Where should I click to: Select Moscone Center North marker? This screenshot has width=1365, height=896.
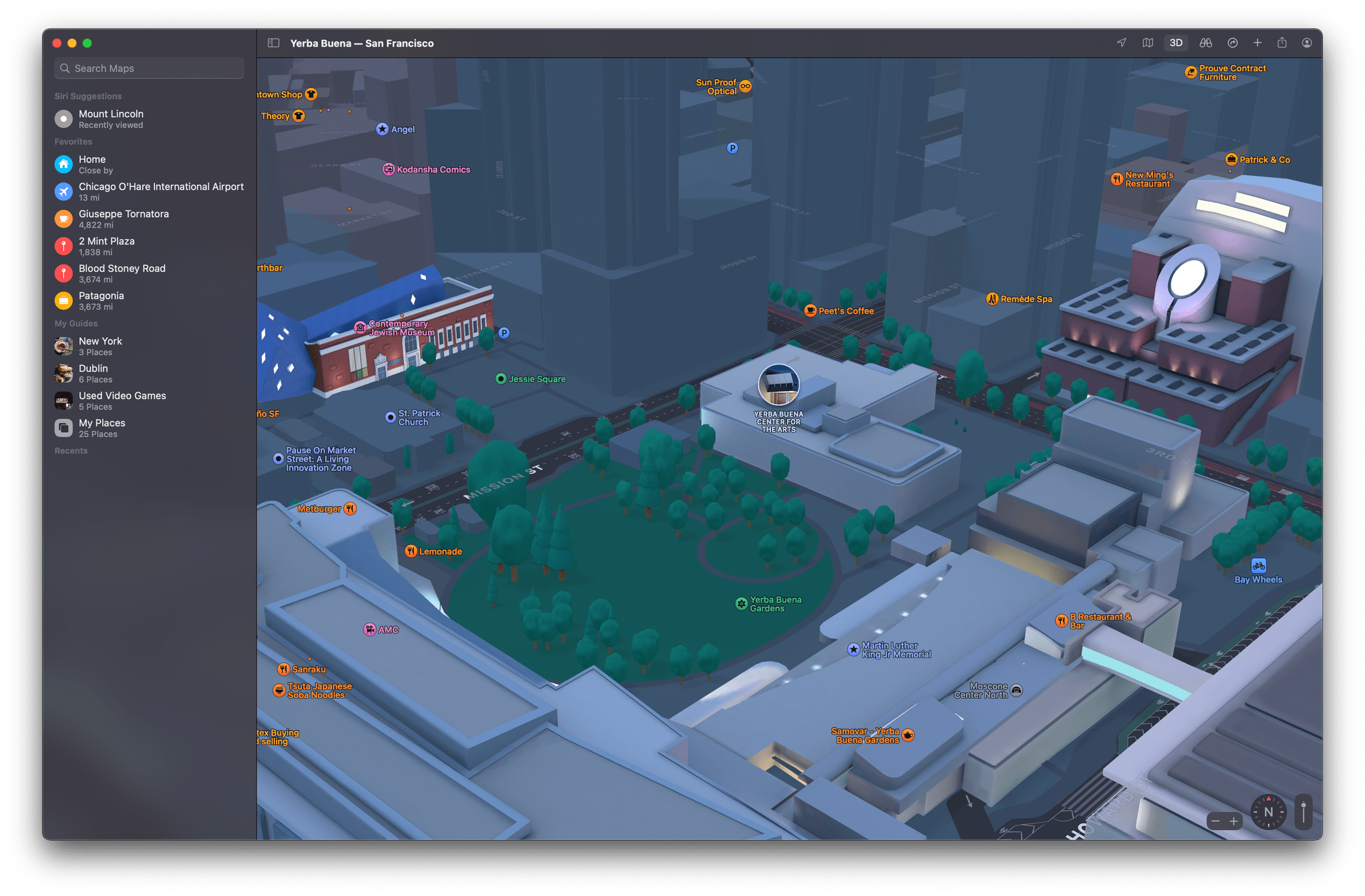tap(1016, 690)
